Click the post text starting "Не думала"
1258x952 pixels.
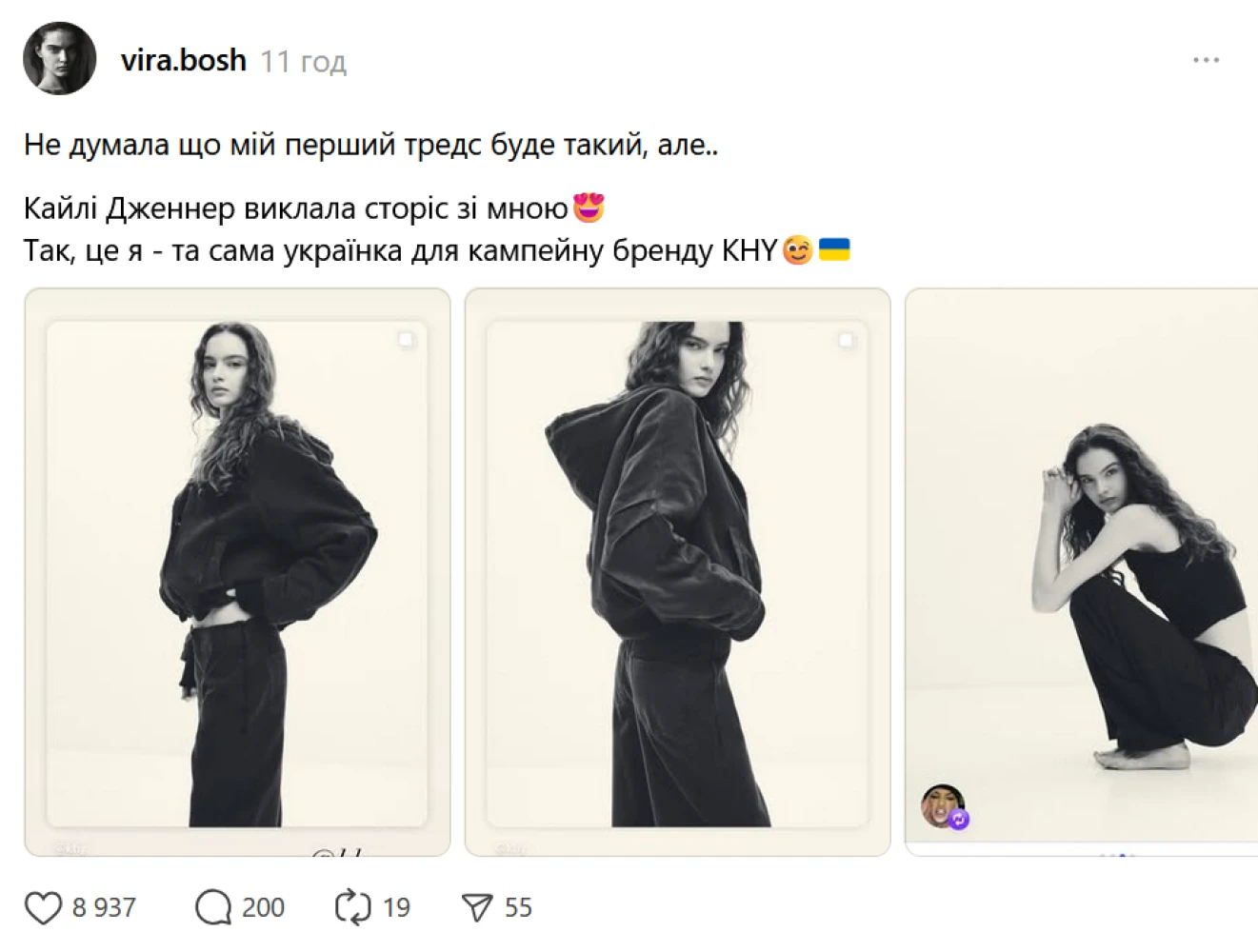(370, 145)
